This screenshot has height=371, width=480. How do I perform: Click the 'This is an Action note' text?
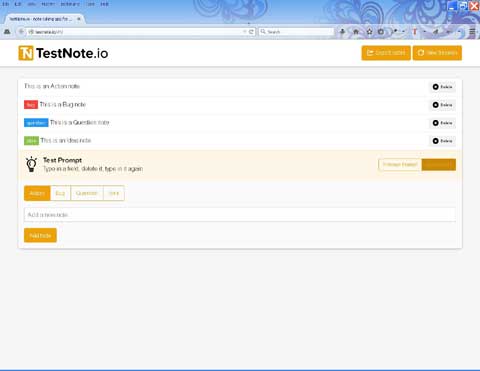coord(52,86)
